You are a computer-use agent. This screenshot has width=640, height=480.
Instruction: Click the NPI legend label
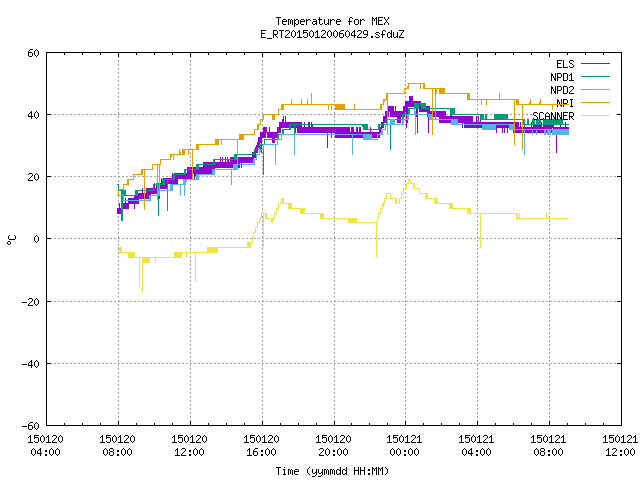pyautogui.click(x=565, y=103)
